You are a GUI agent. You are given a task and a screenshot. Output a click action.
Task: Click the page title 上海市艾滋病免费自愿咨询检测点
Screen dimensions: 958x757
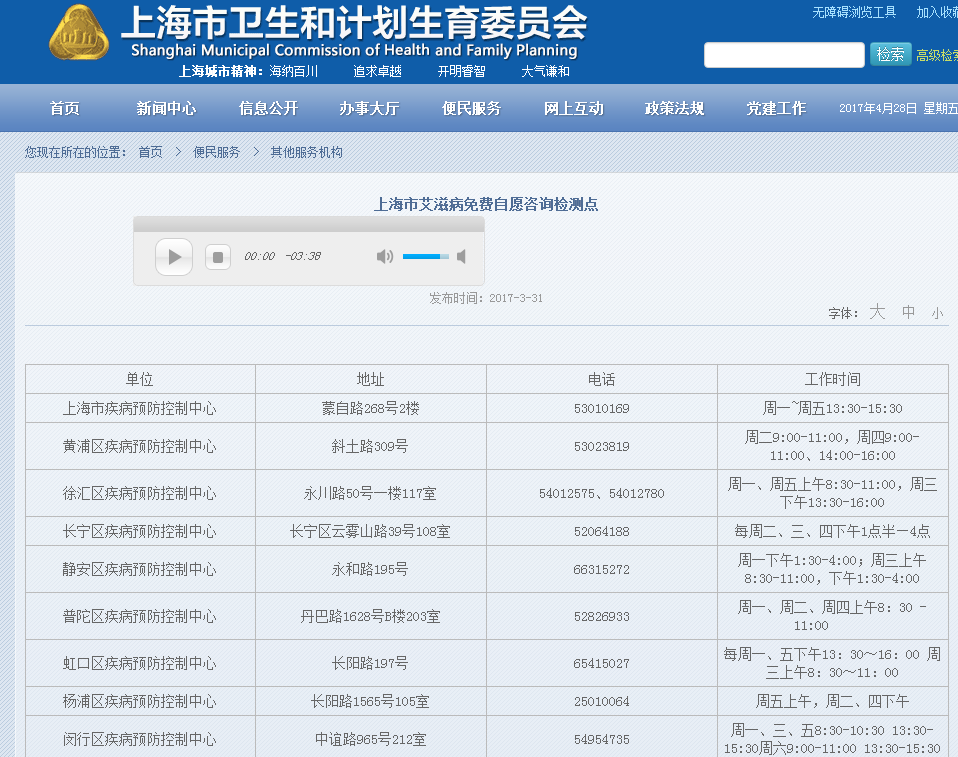pyautogui.click(x=486, y=204)
